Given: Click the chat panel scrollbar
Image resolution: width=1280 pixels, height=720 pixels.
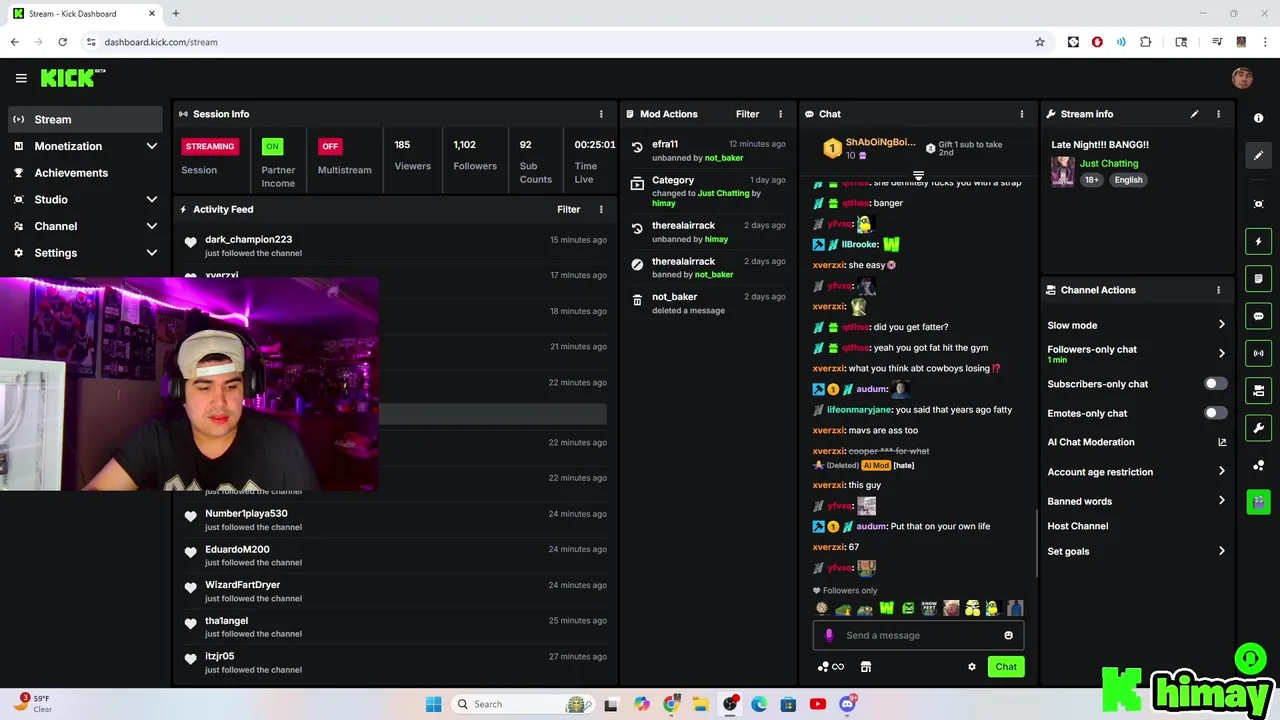Looking at the screenshot, I should (1036, 543).
